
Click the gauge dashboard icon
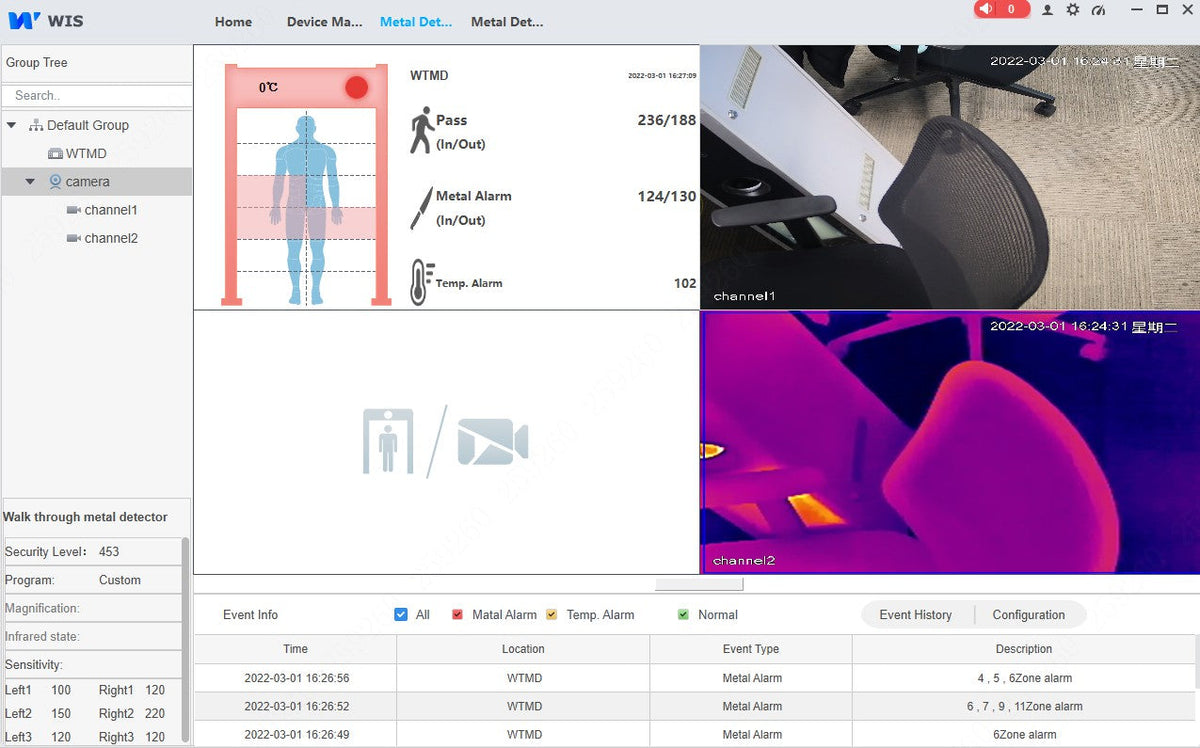[1099, 10]
